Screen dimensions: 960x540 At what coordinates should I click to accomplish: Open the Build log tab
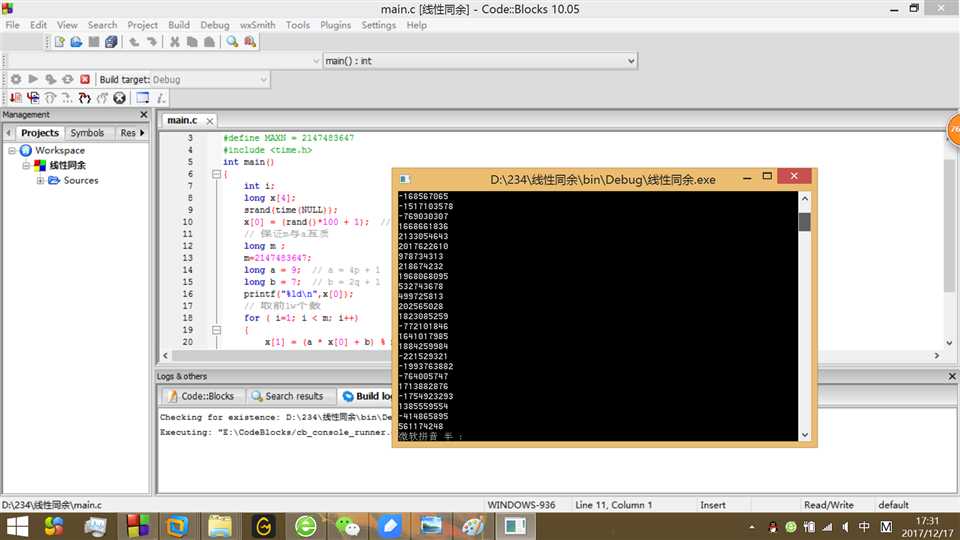coord(366,396)
